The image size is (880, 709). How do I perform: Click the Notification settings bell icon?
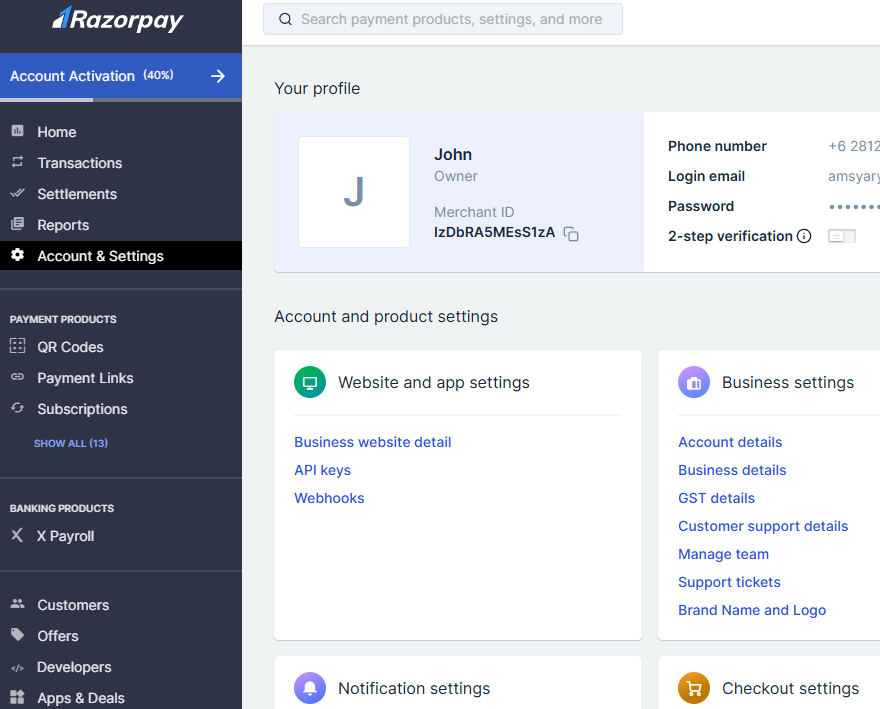[310, 688]
